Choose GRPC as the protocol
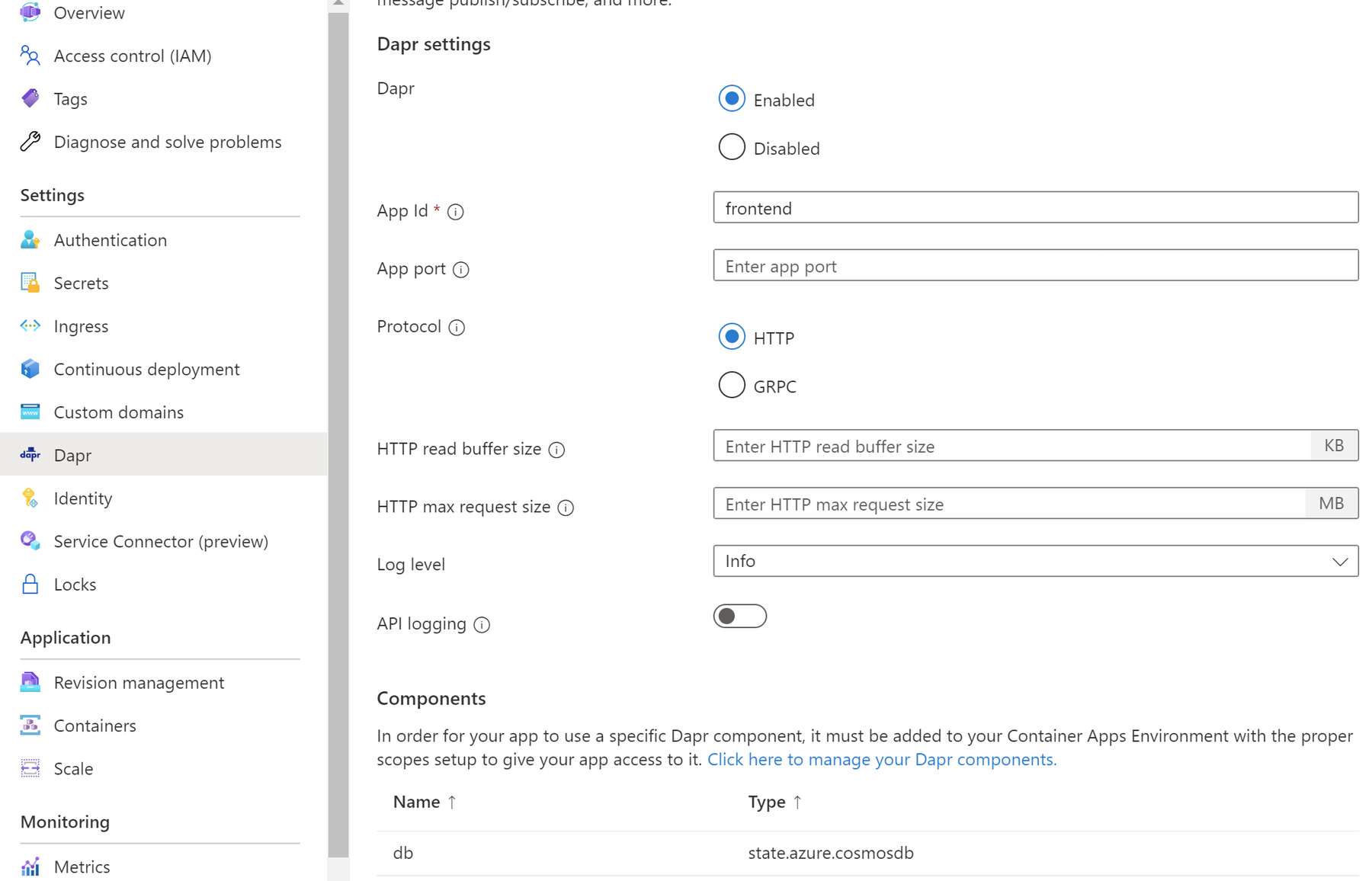1372x881 pixels. 732,386
